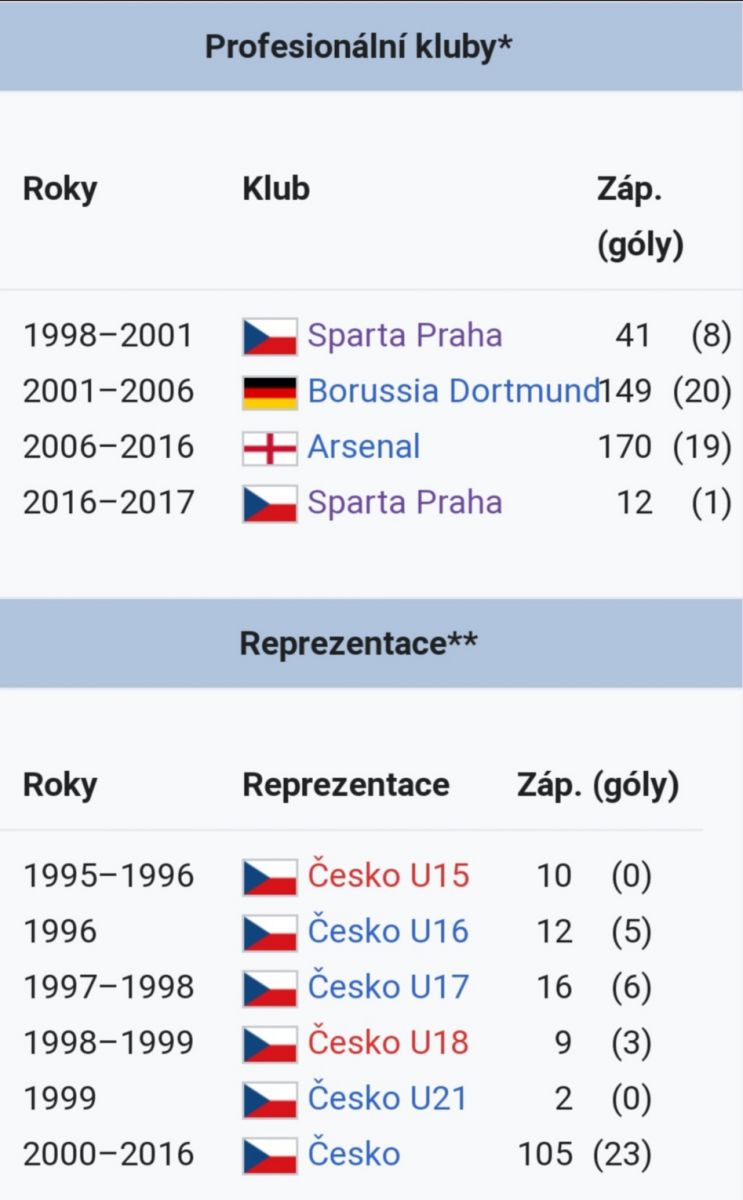Viewport: 743px width, 1200px height.
Task: Click the flag icon beside Česko U16
Action: click(270, 933)
